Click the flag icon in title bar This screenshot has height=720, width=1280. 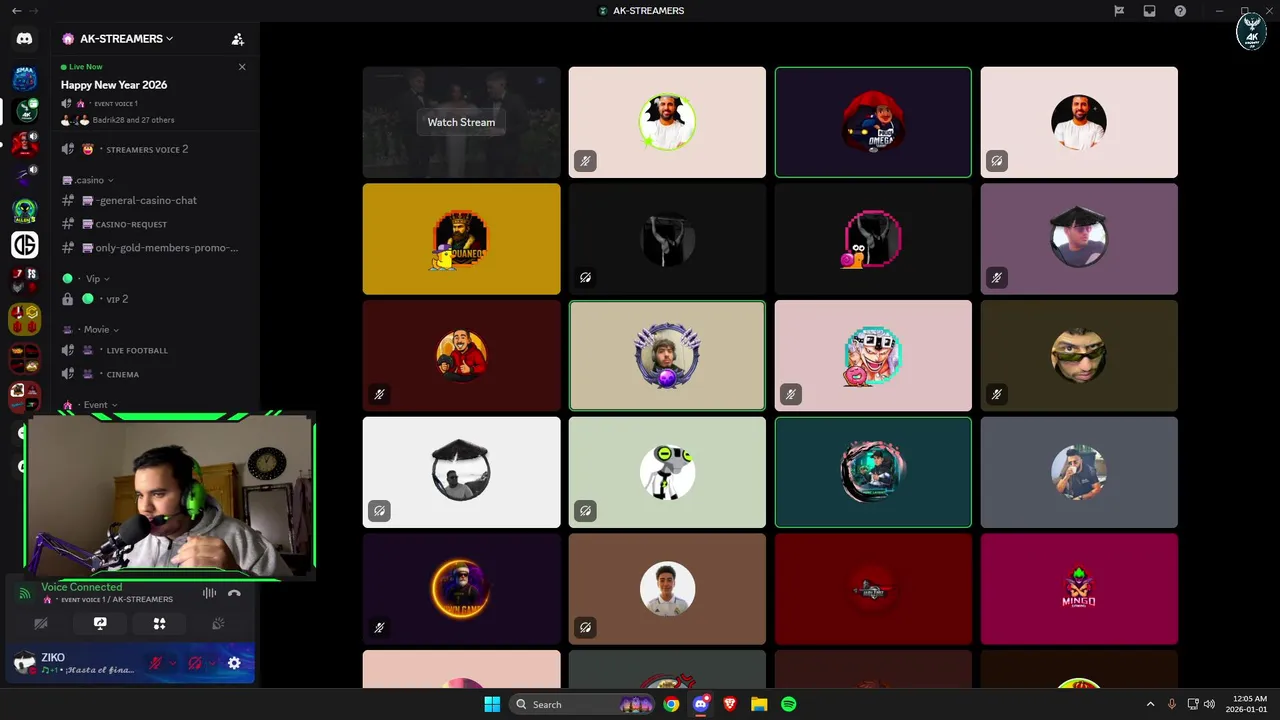tap(1119, 11)
